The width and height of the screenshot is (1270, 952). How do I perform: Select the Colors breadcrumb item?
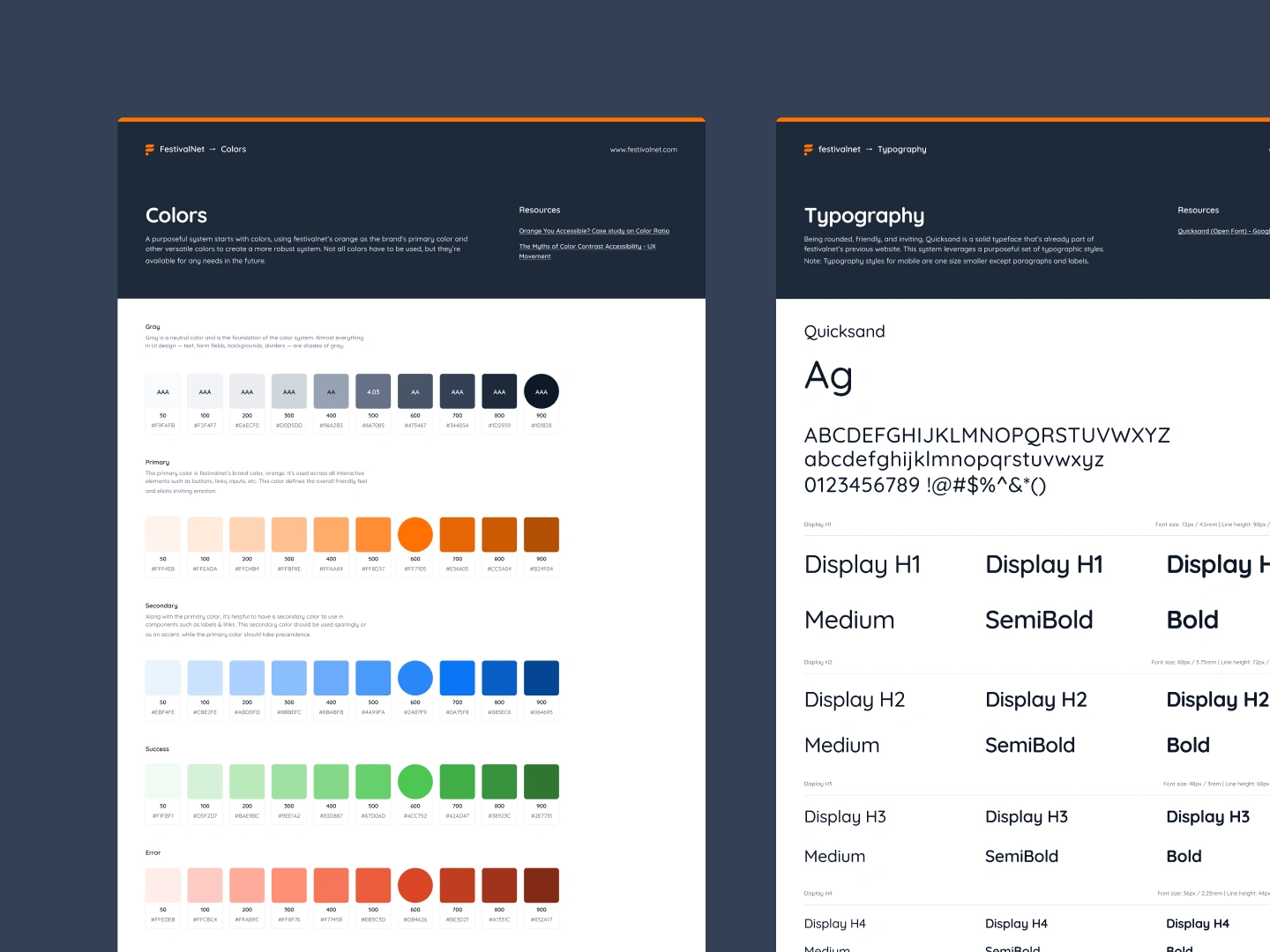[x=233, y=149]
